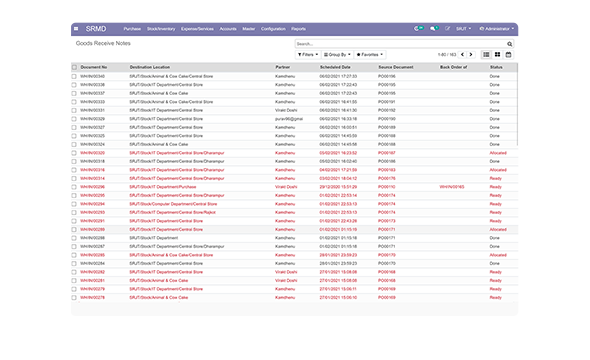590x360 pixels.
Task: Open the Administrator user menu
Action: 497,29
